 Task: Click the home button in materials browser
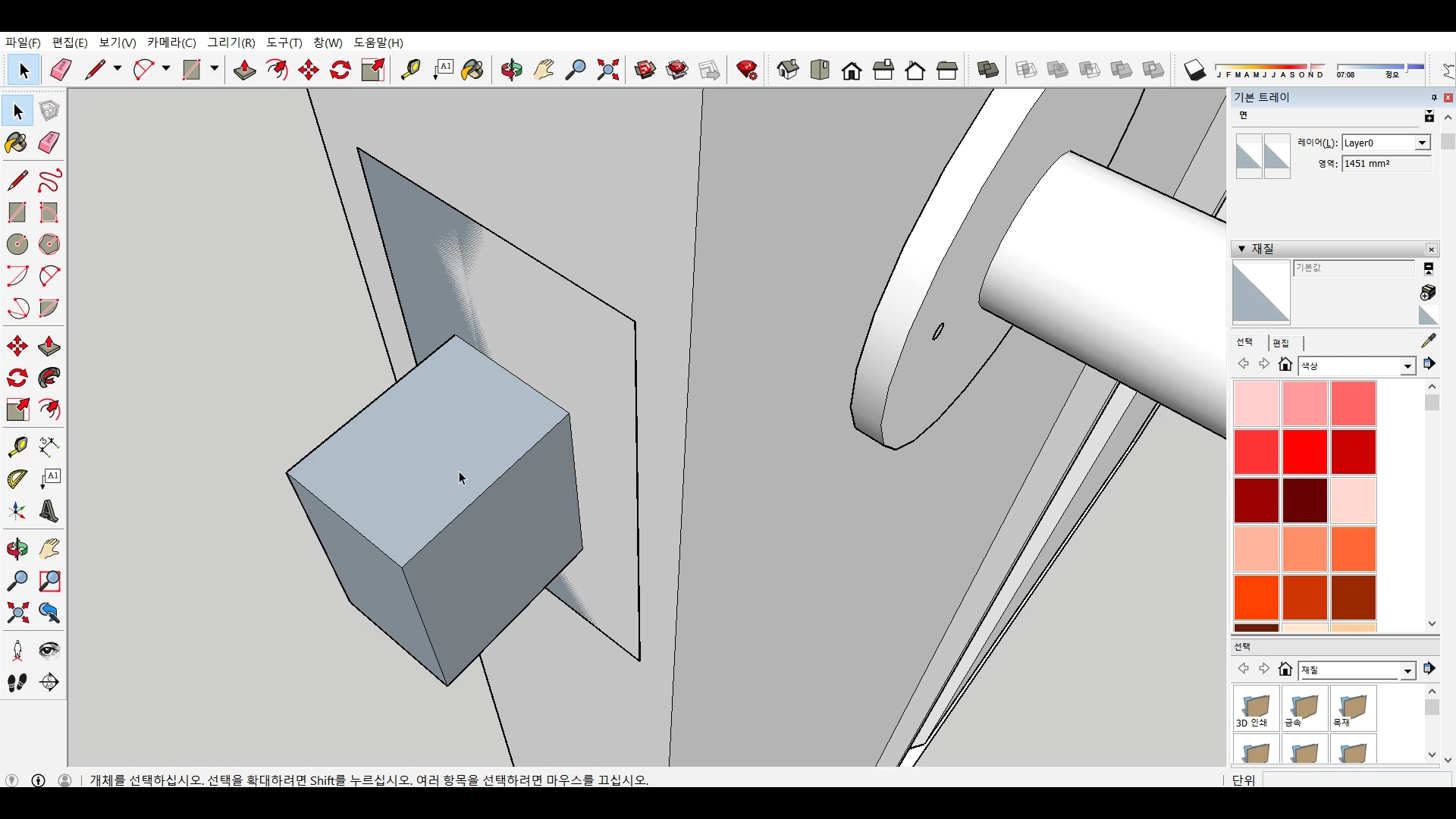pyautogui.click(x=1285, y=365)
